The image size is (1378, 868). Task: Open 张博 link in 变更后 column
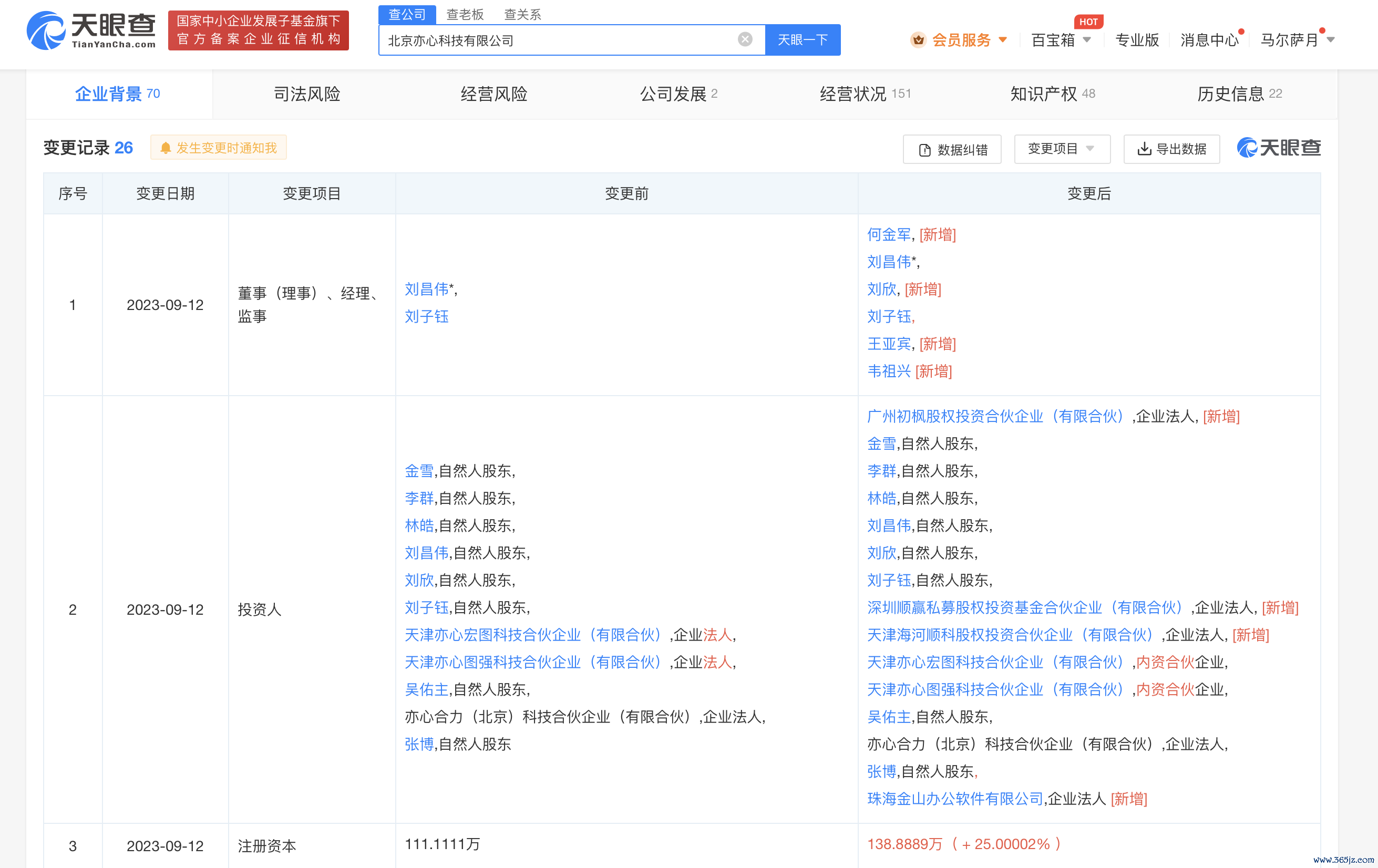tap(881, 771)
